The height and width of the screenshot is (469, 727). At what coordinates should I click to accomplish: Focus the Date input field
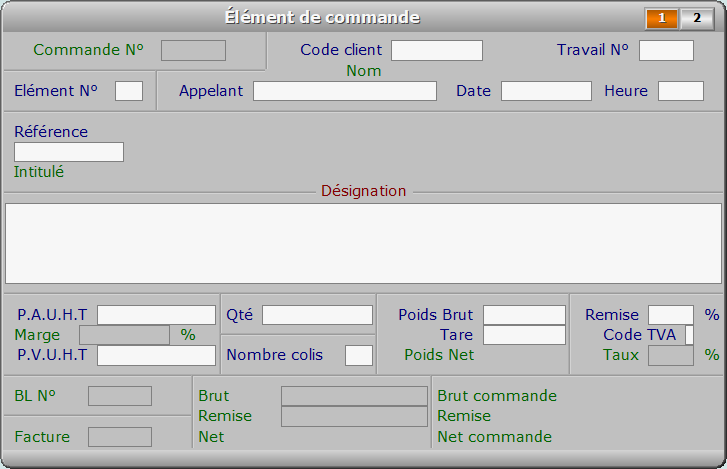click(546, 91)
